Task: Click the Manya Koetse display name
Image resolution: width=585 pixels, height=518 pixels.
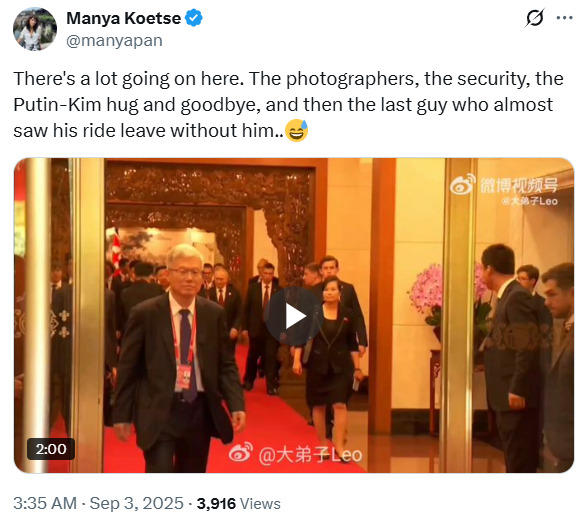Action: tap(123, 18)
